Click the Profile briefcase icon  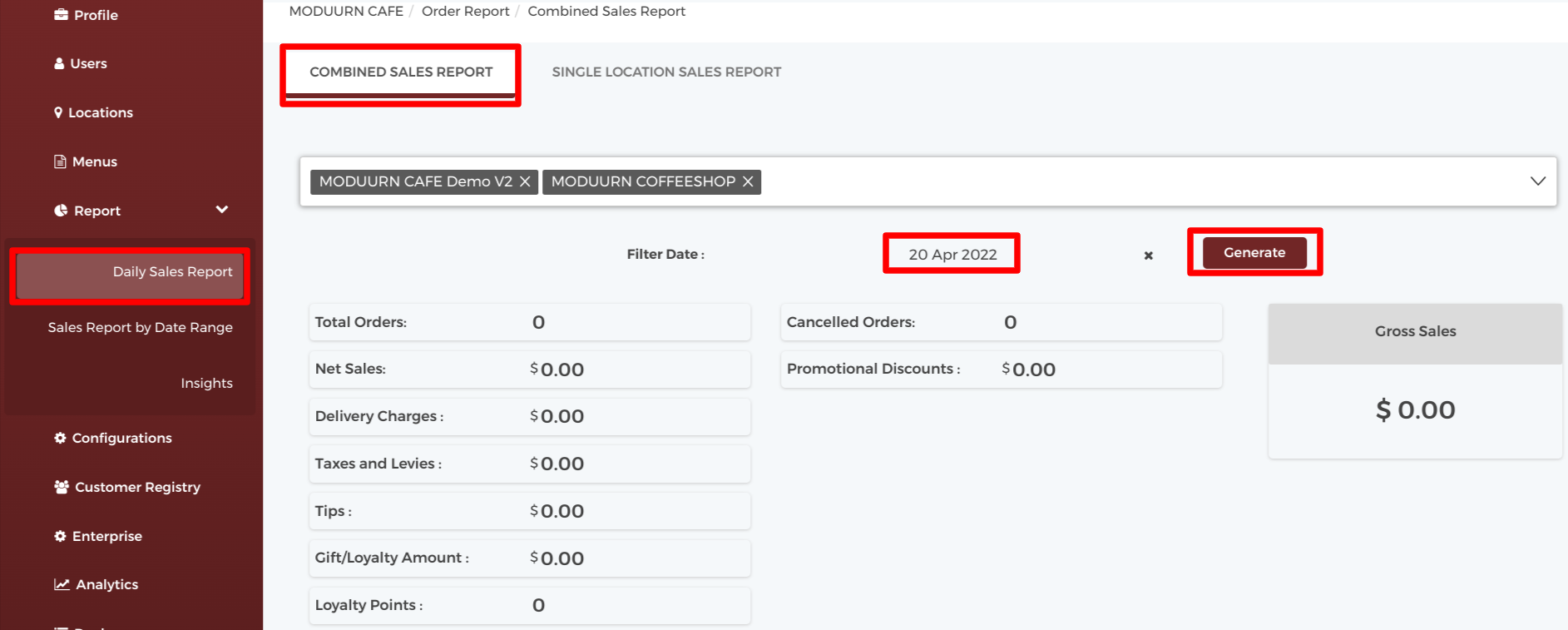[x=61, y=14]
